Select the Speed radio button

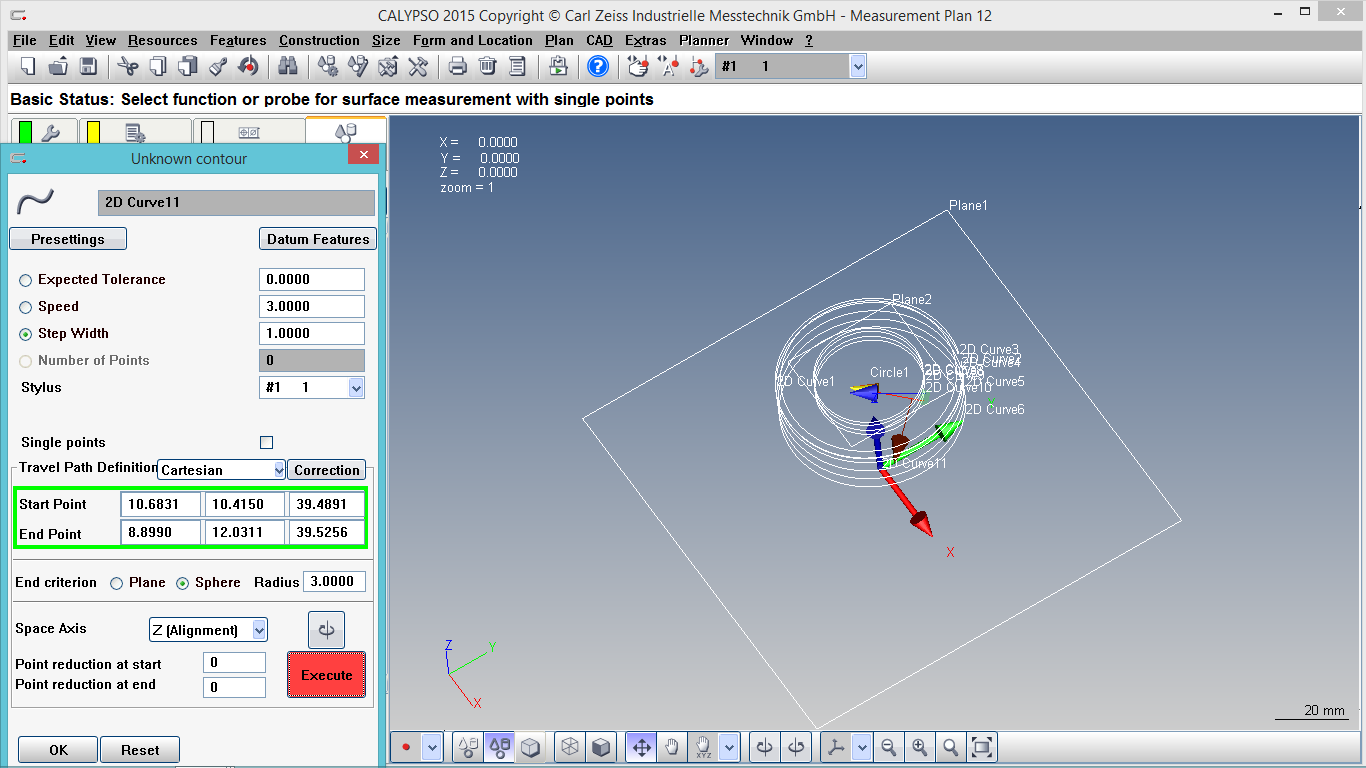26,307
